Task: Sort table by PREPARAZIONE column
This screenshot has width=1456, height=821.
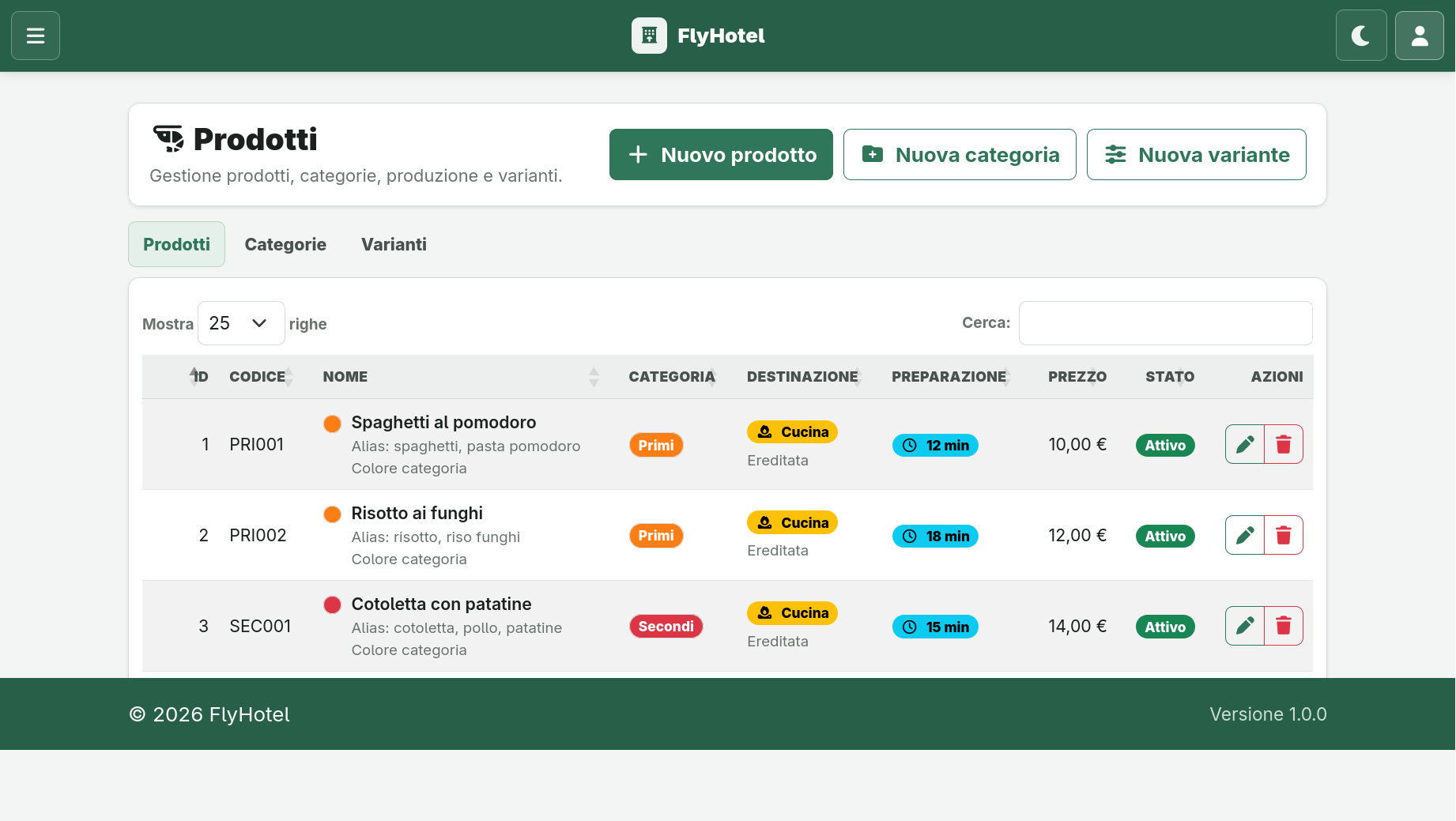Action: click(x=953, y=377)
